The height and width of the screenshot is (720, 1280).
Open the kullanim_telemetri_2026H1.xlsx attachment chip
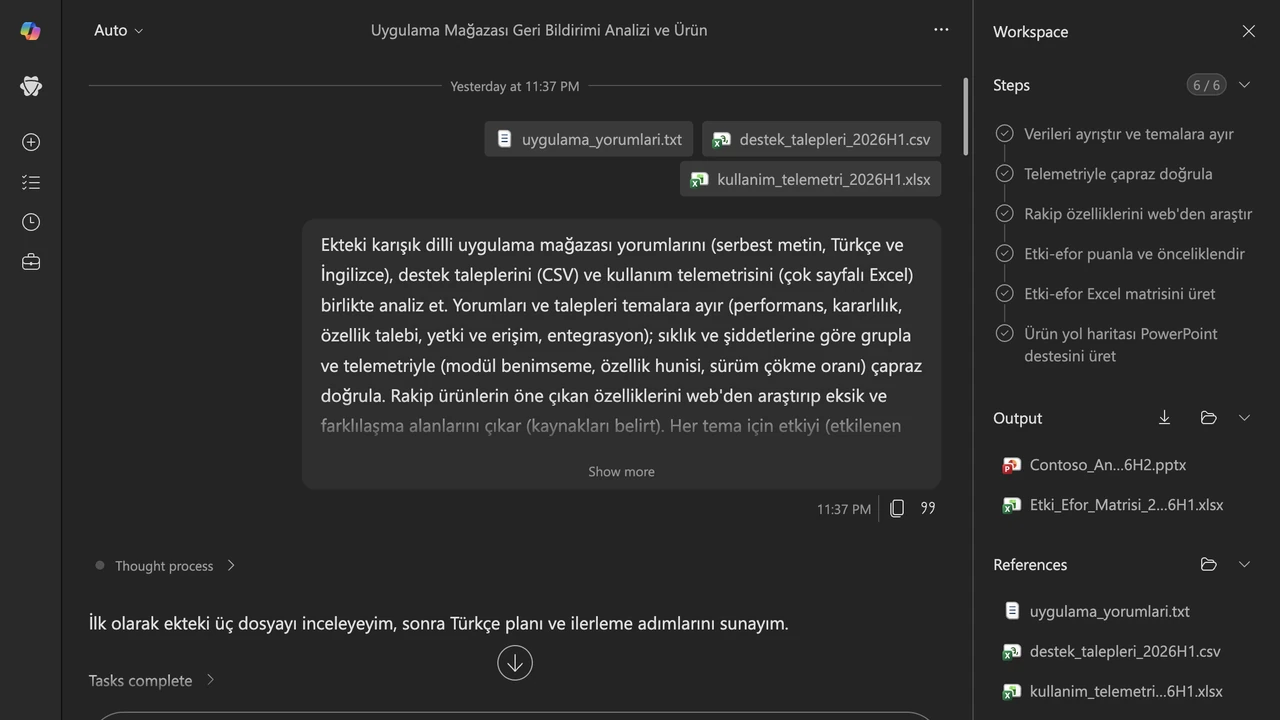(x=810, y=179)
